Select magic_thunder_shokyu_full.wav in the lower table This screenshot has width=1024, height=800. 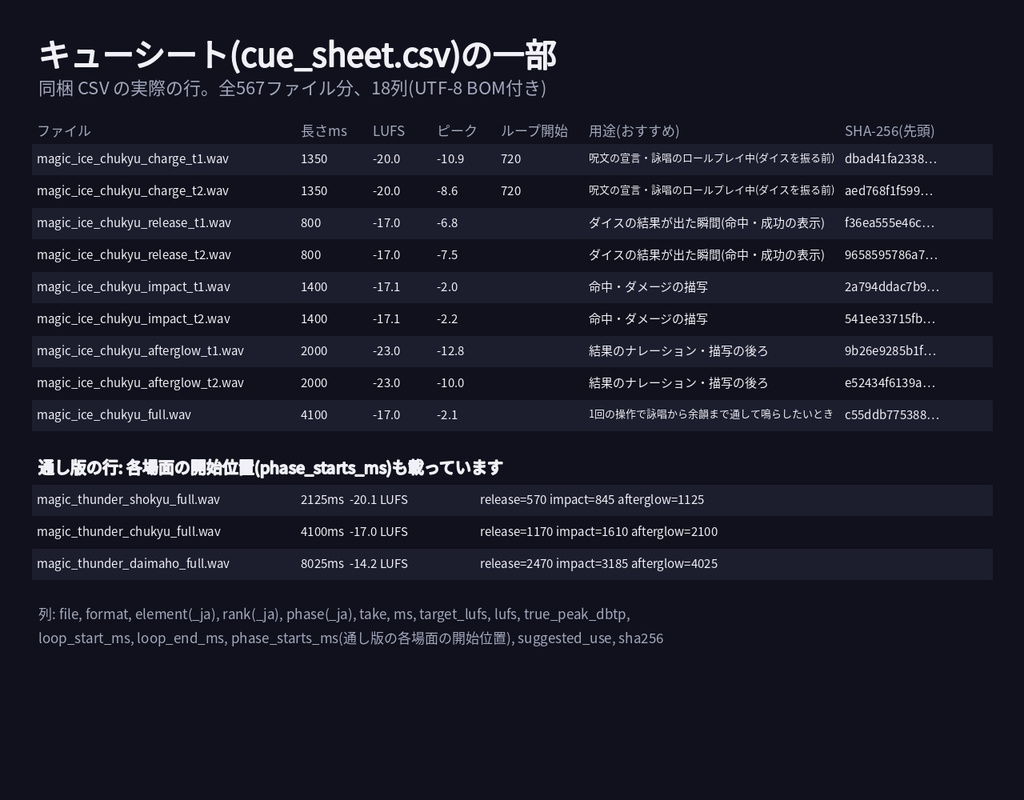pos(129,500)
